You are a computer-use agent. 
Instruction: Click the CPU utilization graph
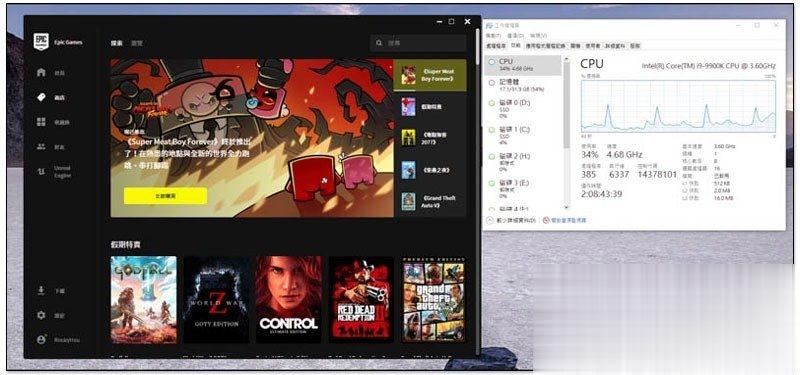point(678,106)
